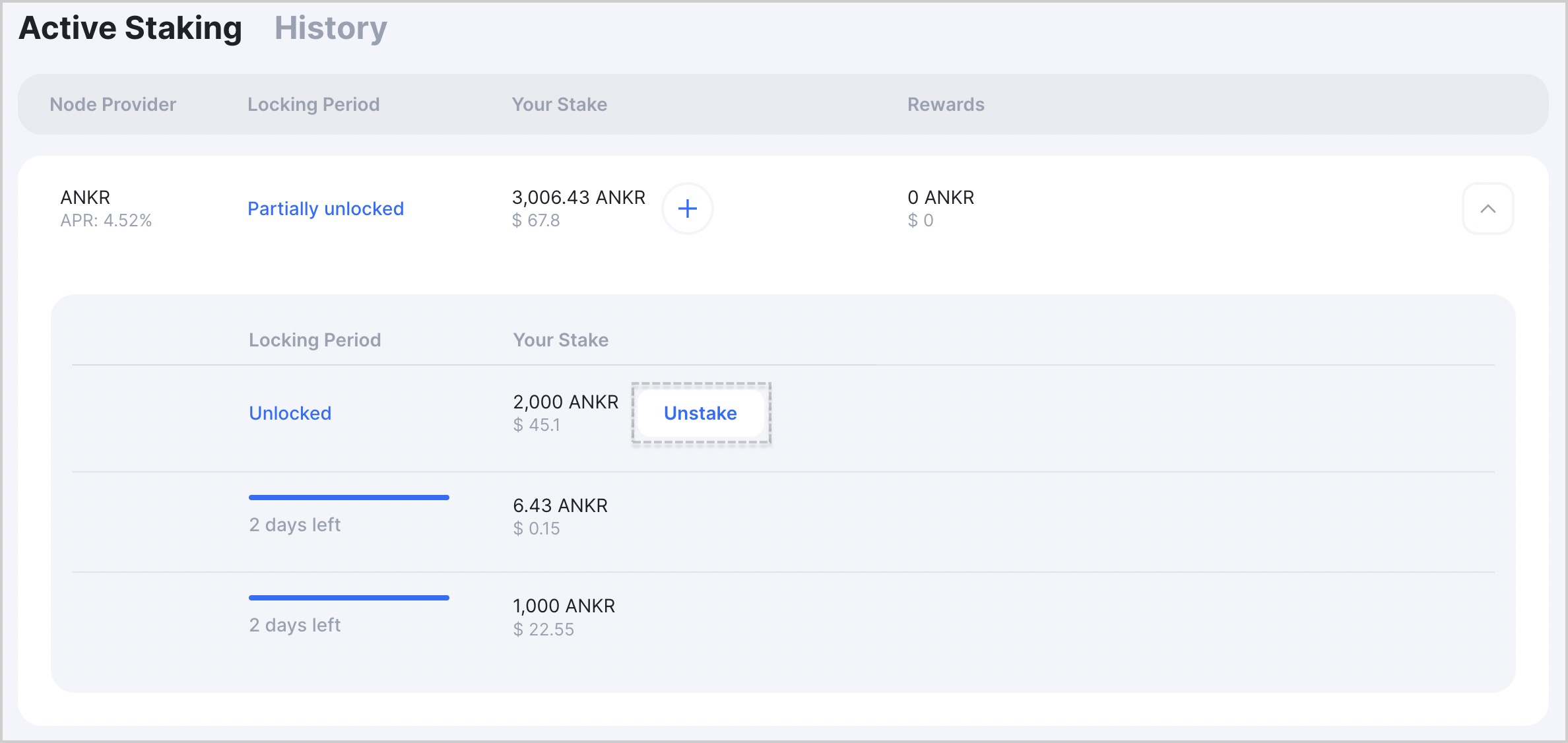Screen dimensions: 1568x743
Task: Select the top Locking Period column header
Action: 313,104
